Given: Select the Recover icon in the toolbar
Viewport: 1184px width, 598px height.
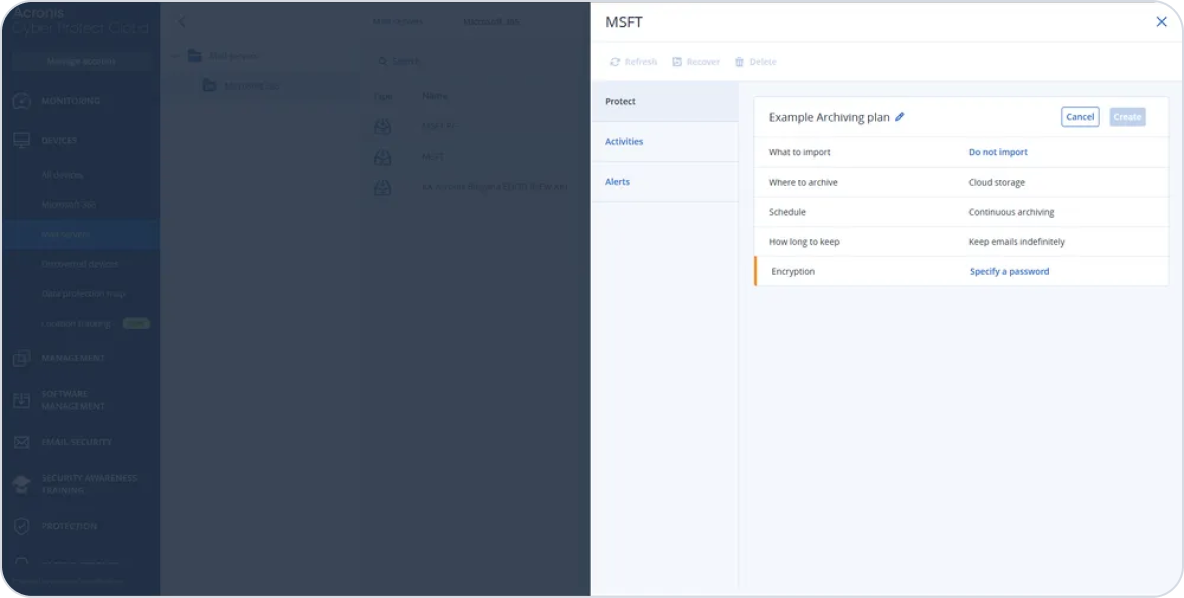Looking at the screenshot, I should (675, 61).
